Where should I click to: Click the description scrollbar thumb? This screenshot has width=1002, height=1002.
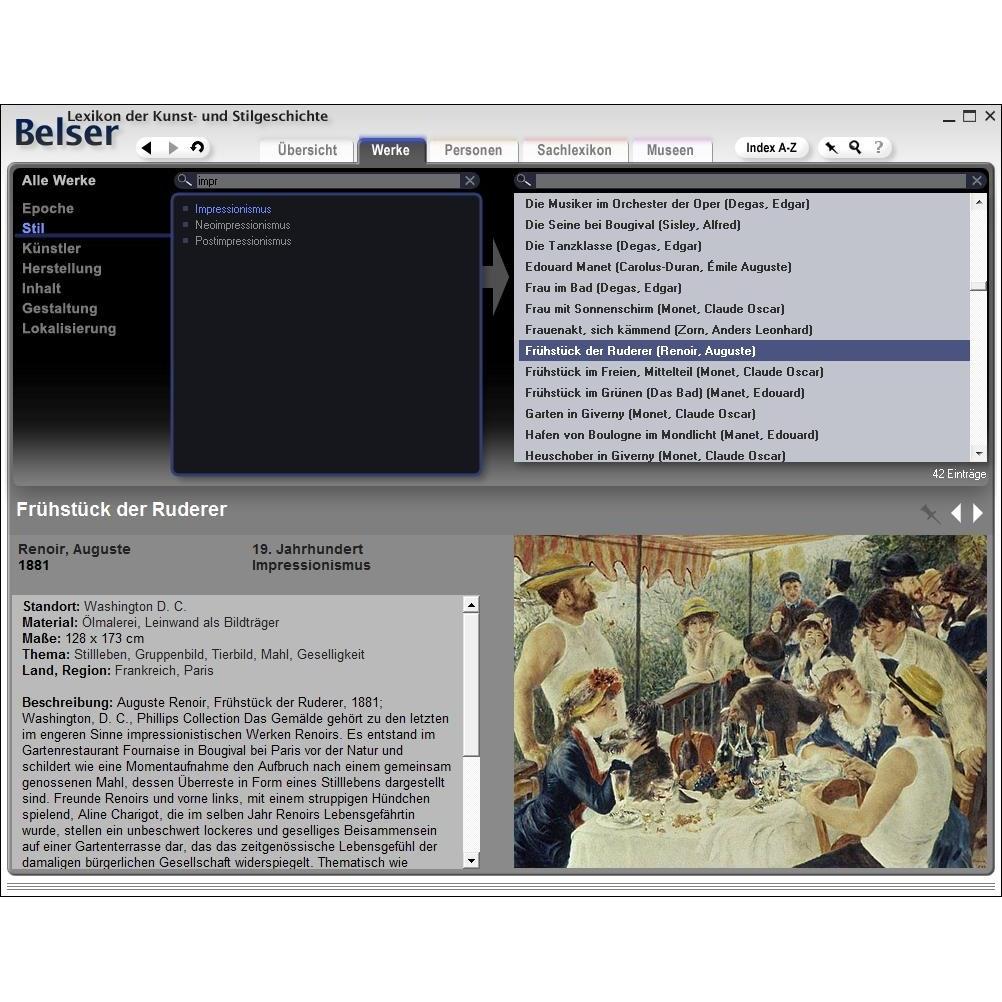pos(471,684)
